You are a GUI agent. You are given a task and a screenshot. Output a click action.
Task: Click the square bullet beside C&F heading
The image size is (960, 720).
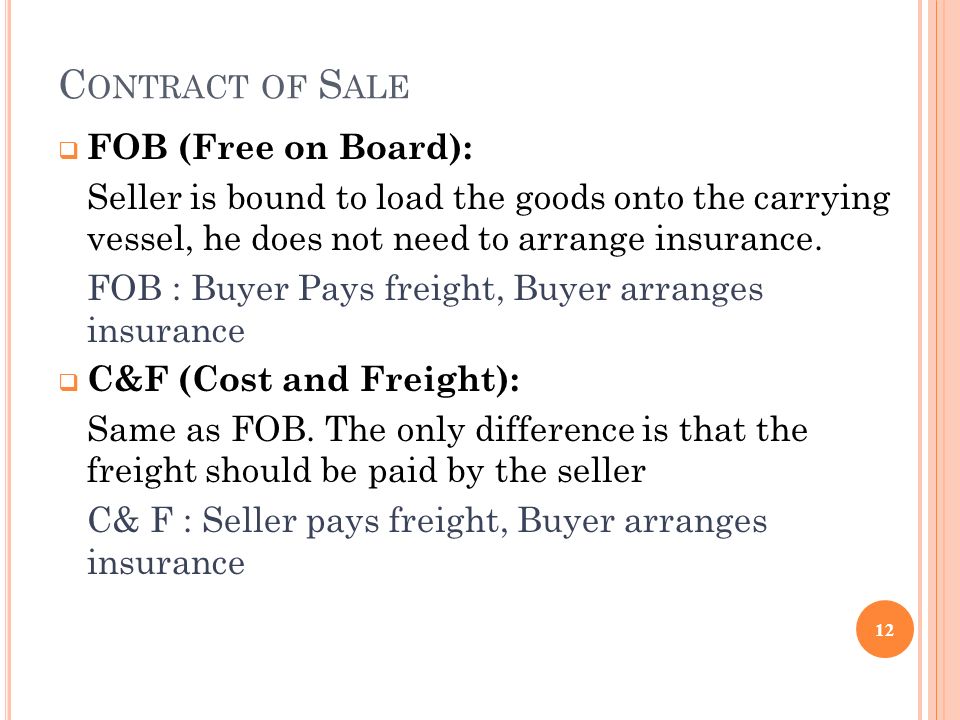tap(69, 382)
